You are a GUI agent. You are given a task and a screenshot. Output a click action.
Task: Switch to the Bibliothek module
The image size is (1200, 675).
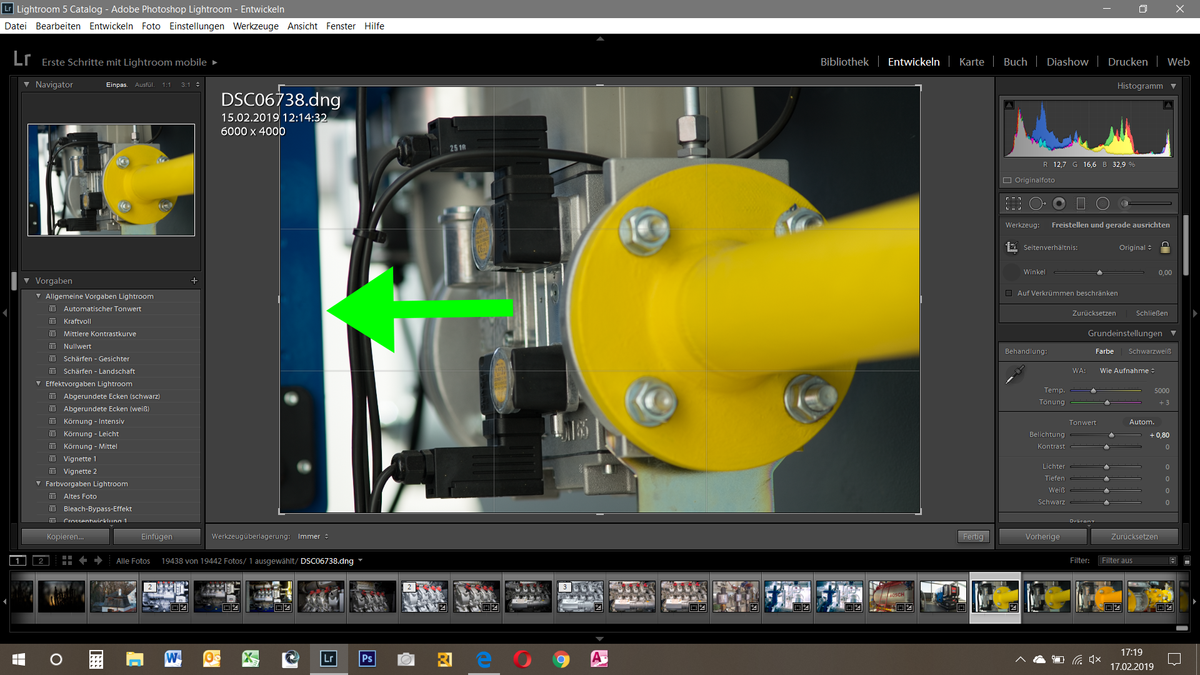(844, 62)
